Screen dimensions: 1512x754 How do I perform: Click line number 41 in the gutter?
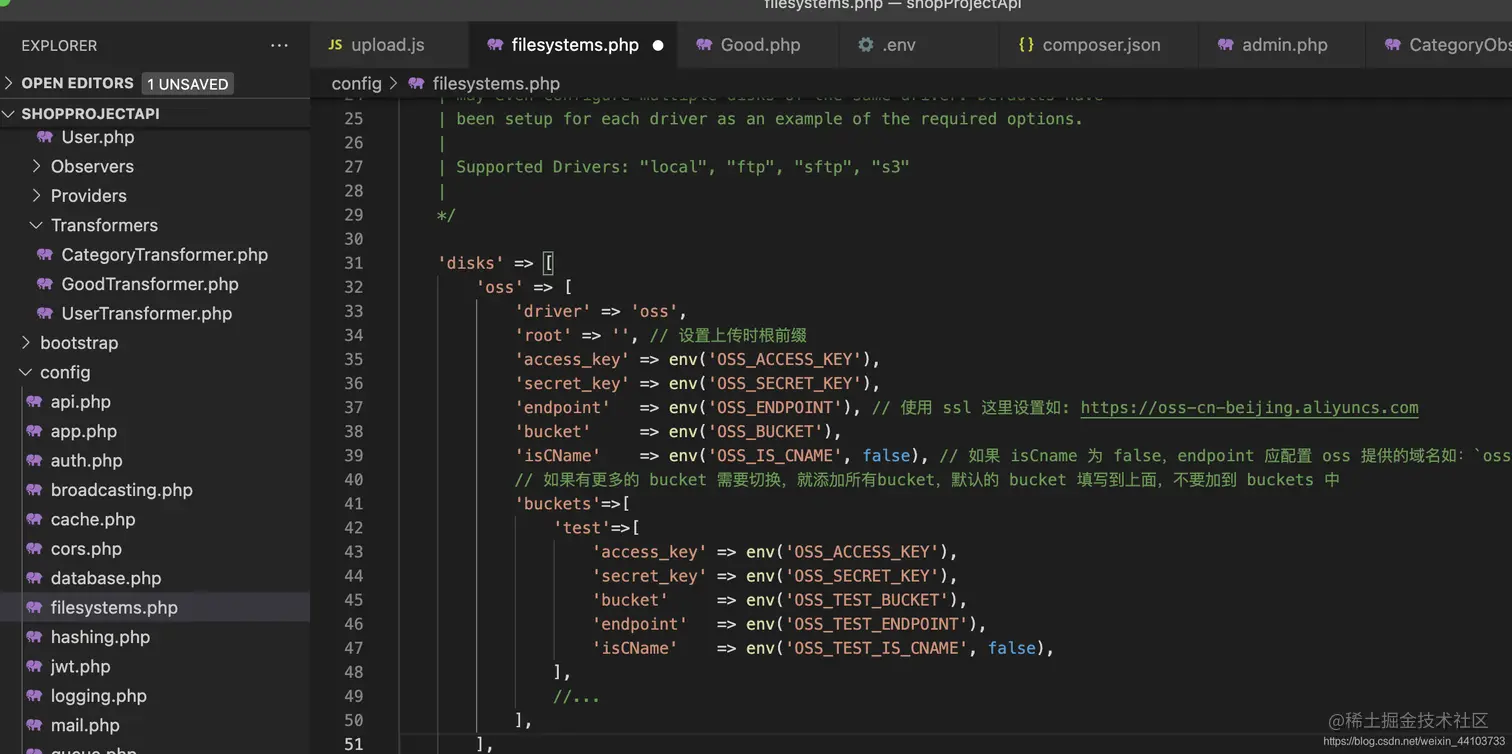click(353, 504)
